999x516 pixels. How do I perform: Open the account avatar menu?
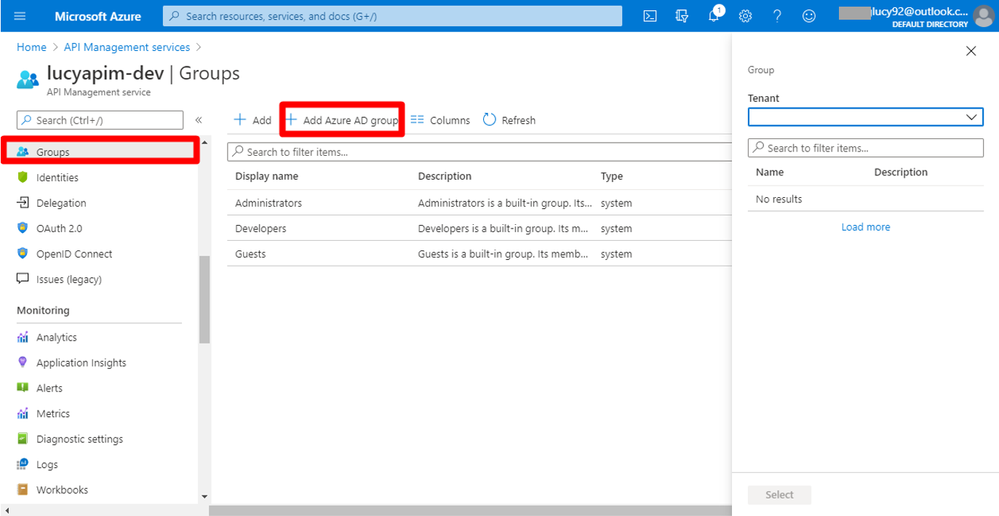pos(984,16)
